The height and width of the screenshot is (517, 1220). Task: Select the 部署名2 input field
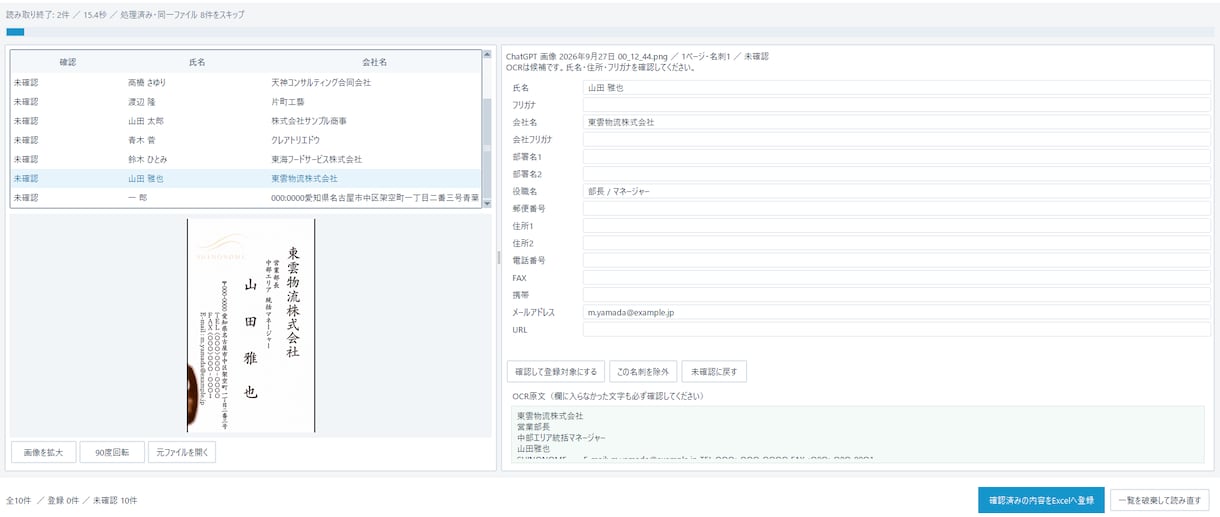pyautogui.click(x=896, y=174)
